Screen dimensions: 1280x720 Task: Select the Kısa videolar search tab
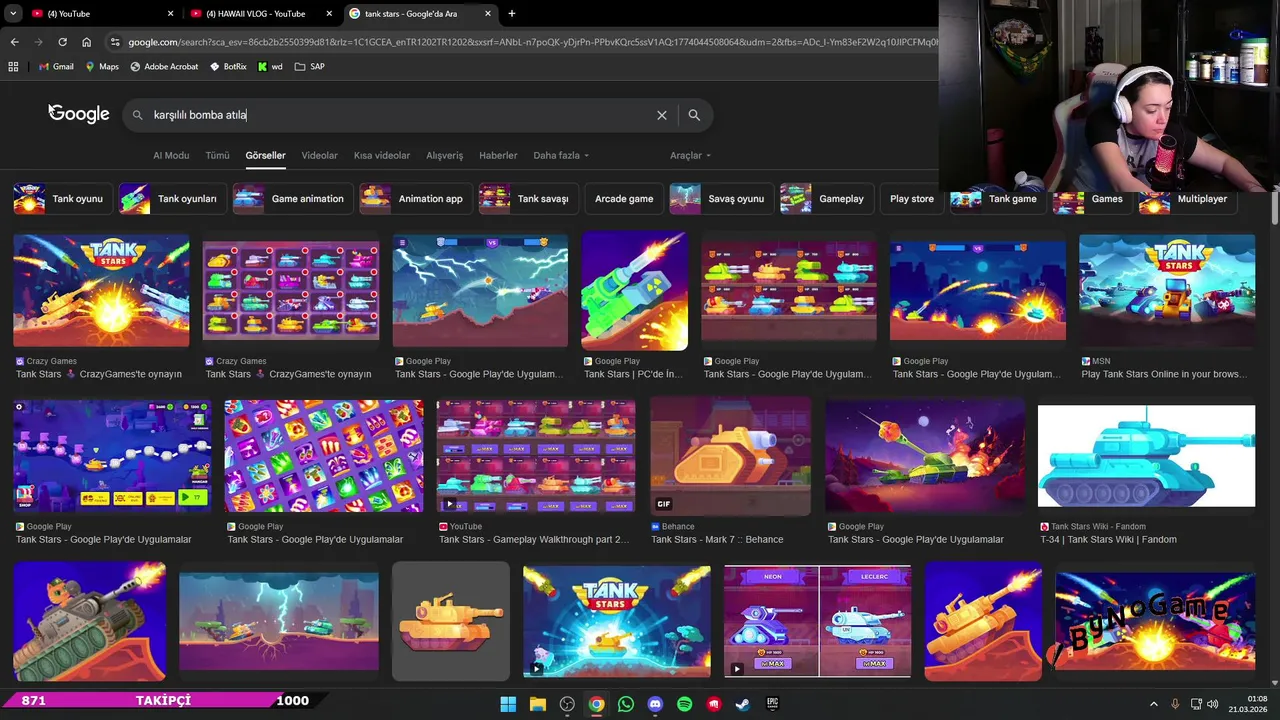(382, 156)
